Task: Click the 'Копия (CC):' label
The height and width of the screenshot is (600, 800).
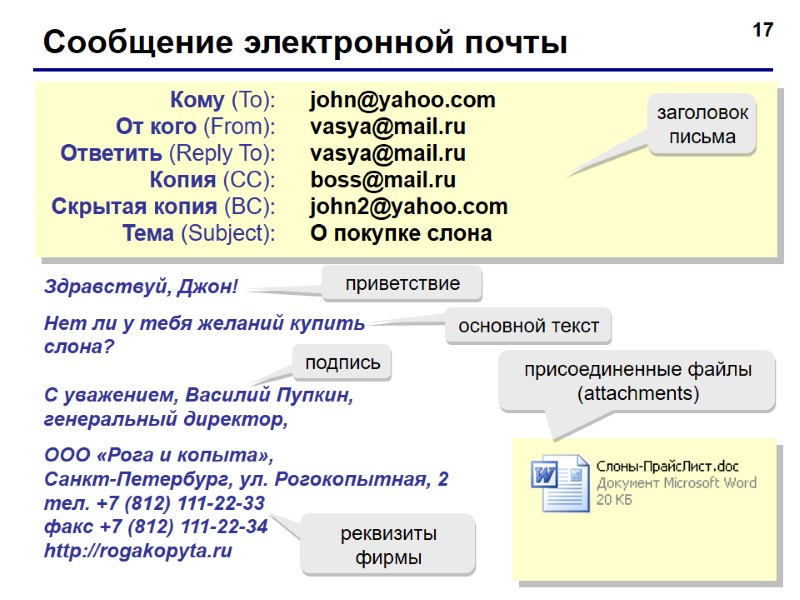Action: point(212,180)
